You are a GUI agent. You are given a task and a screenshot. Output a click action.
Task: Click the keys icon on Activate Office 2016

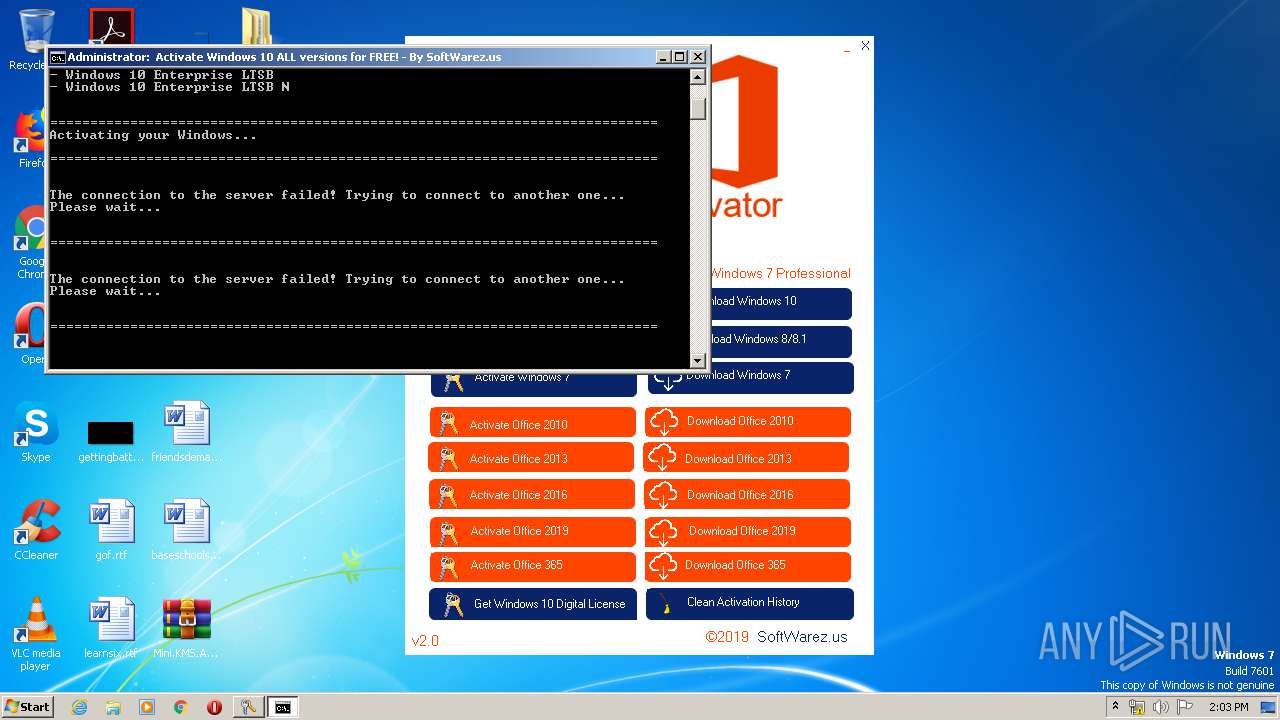point(447,495)
